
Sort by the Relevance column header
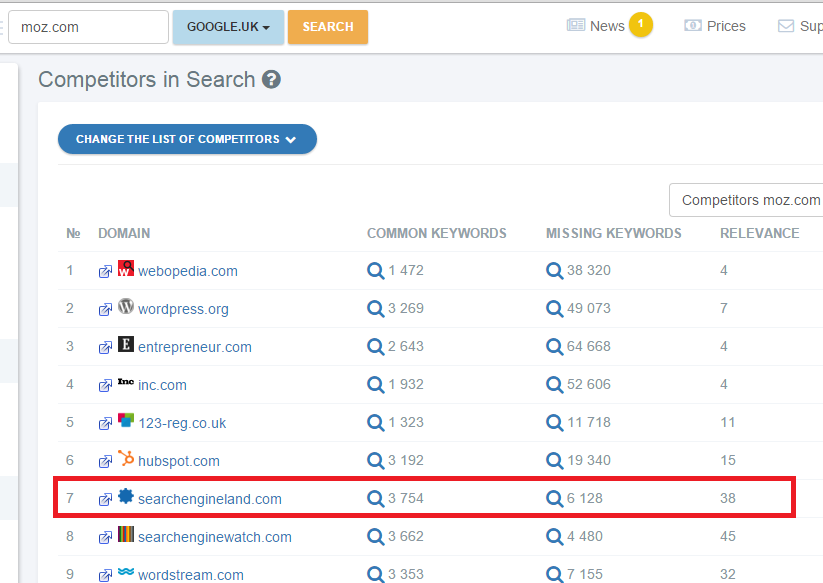pyautogui.click(x=759, y=234)
